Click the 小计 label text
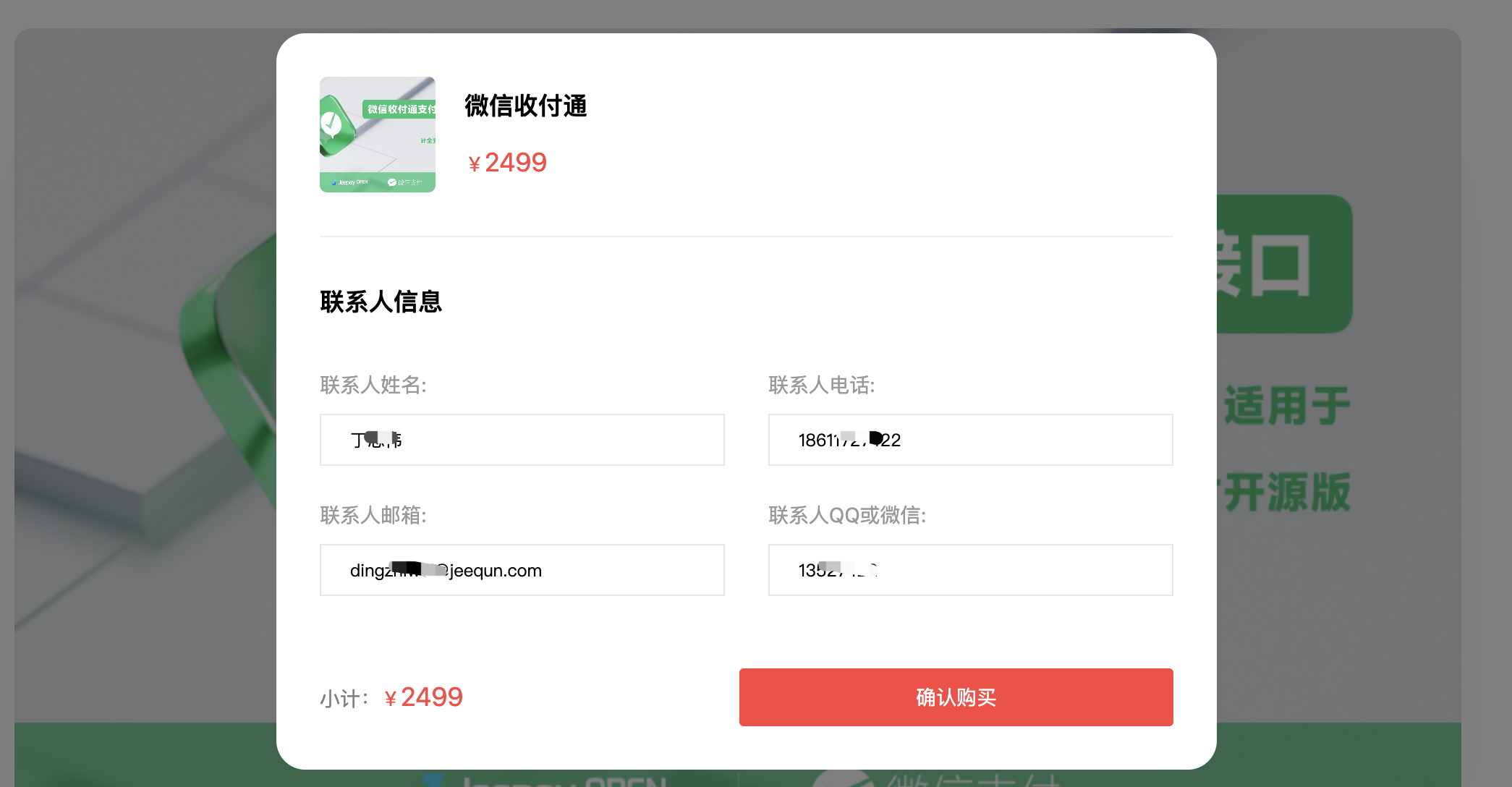 345,699
